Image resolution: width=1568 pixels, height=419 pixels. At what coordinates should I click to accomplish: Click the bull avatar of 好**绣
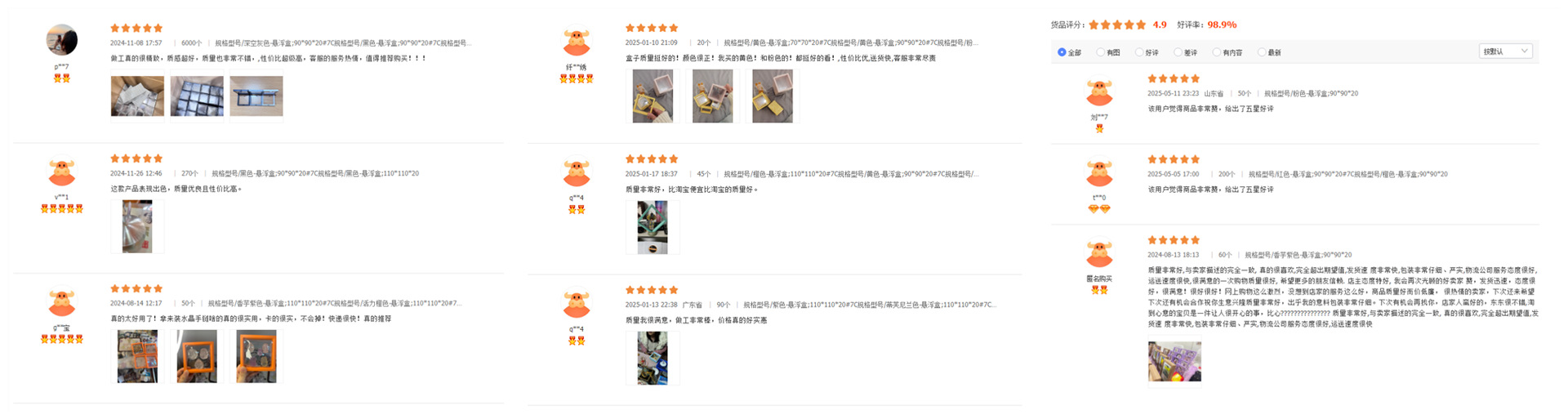(577, 42)
